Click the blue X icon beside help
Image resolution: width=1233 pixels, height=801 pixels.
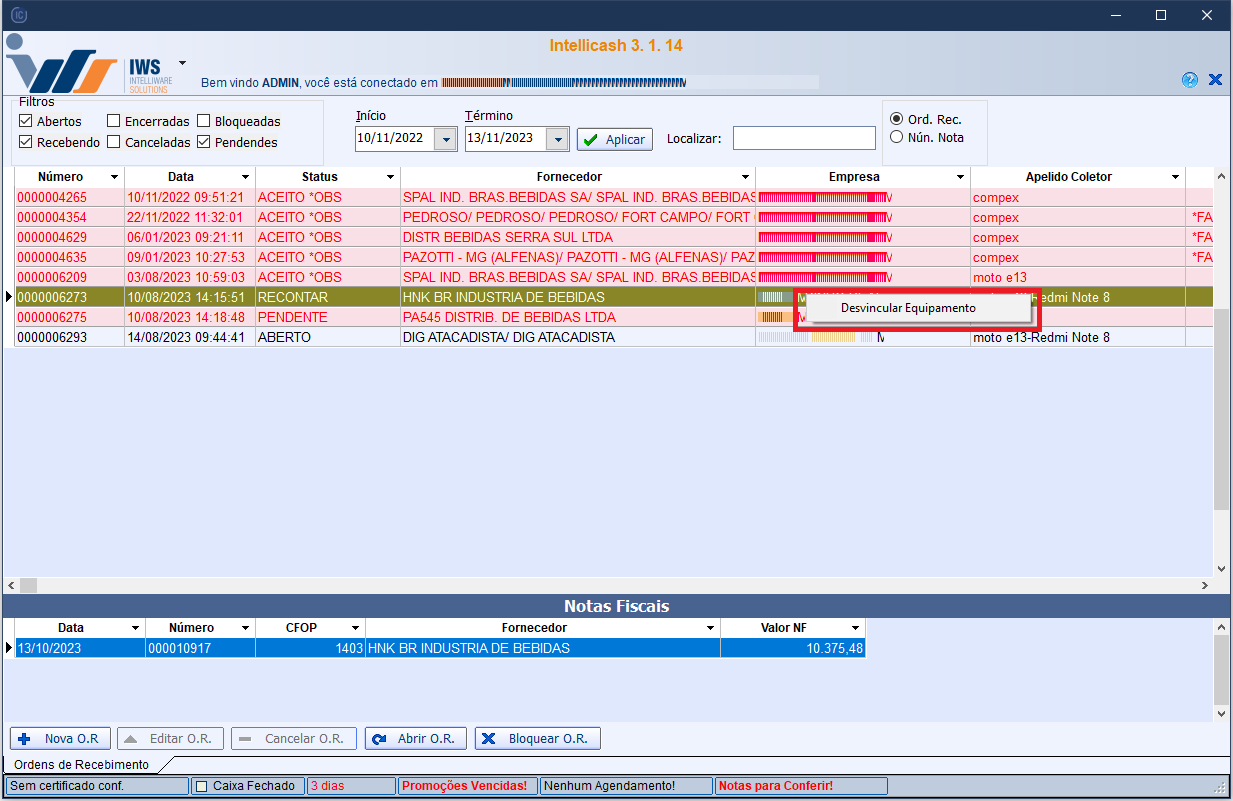coord(1215,80)
